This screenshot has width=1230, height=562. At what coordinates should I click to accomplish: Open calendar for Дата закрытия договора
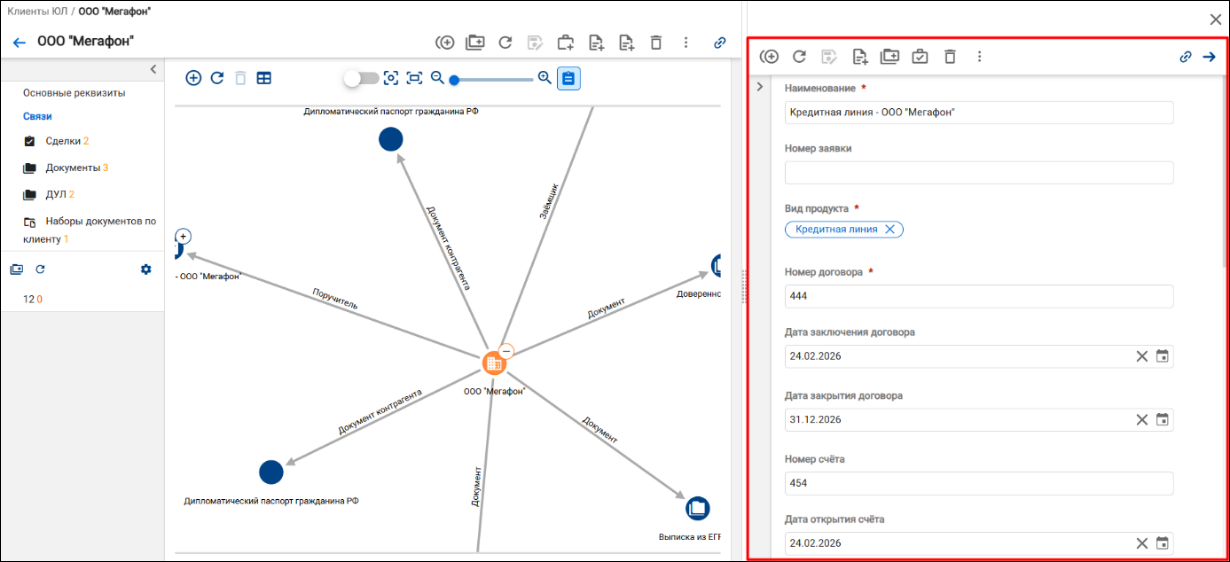pos(1162,420)
